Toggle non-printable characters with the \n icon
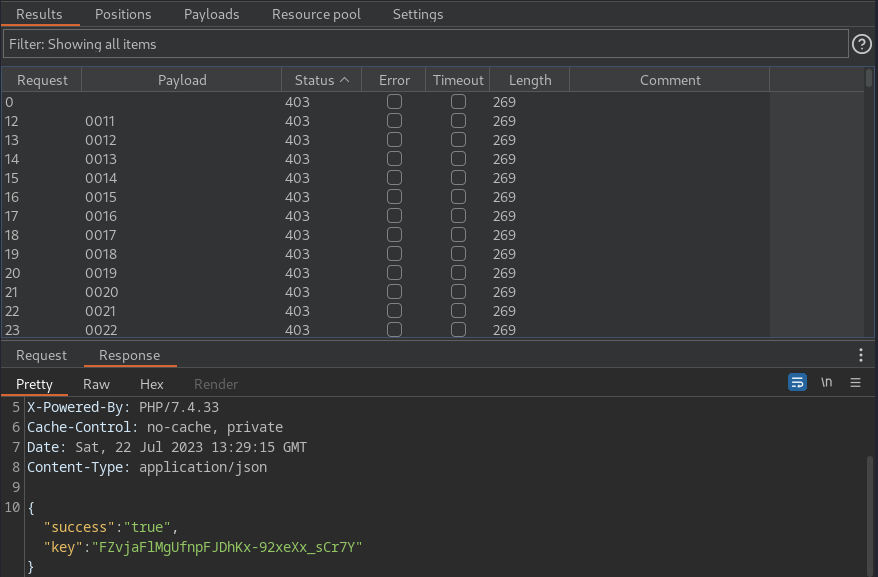This screenshot has height=577, width=878. [x=826, y=382]
